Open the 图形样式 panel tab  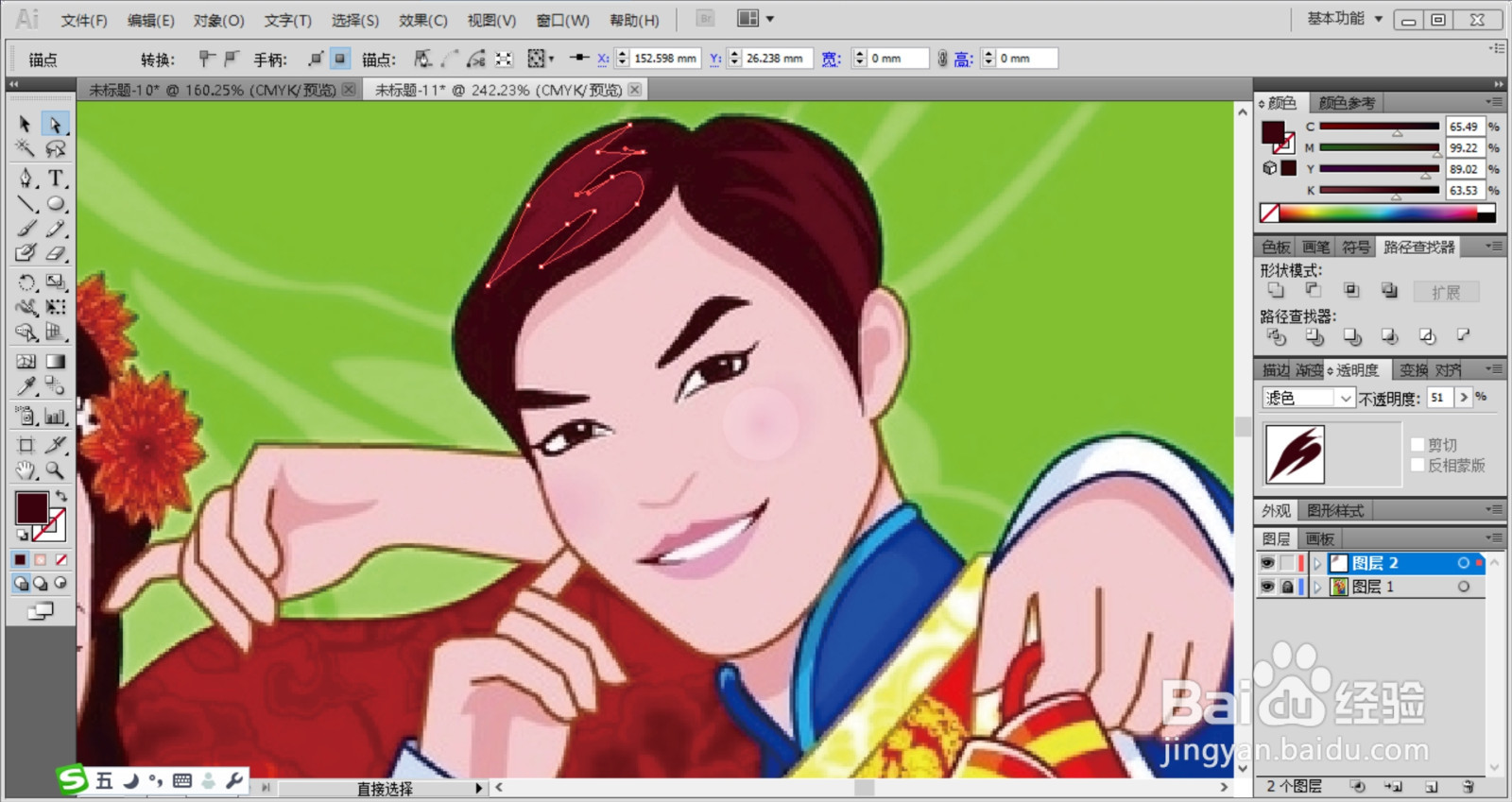coord(1334,510)
